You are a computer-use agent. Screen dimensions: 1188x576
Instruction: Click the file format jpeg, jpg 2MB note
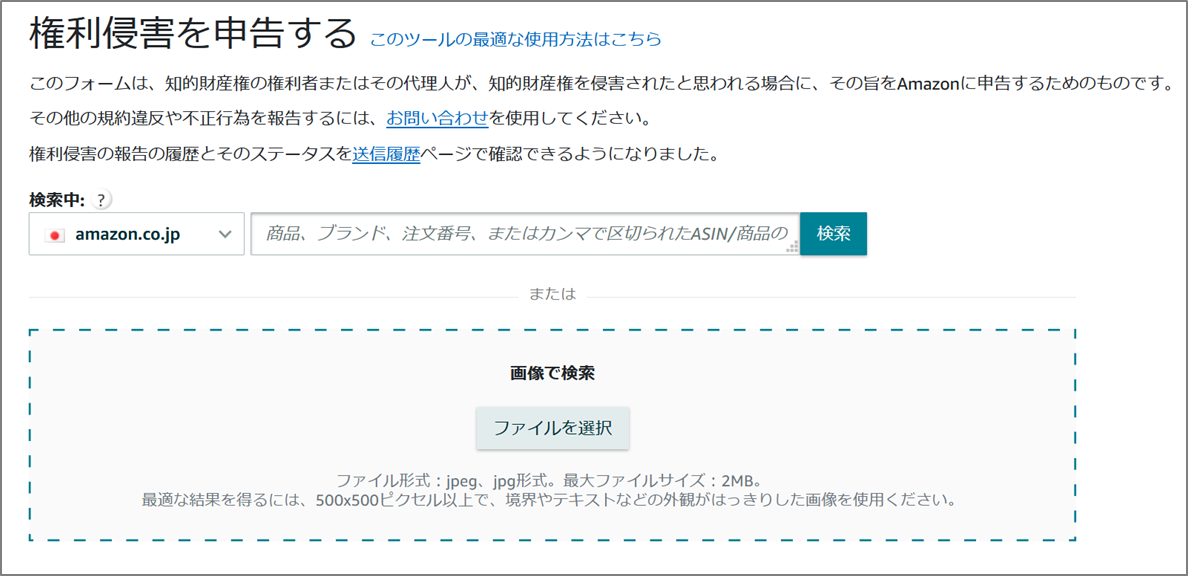(x=553, y=481)
